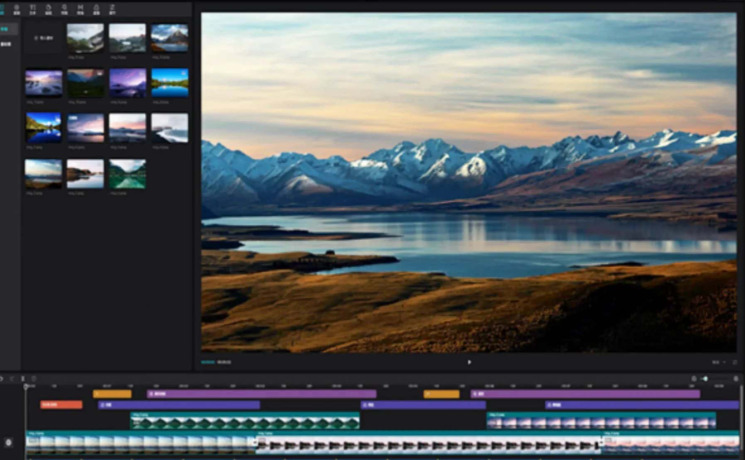
Task: Click the icon right of zoom slider
Action: tap(736, 379)
